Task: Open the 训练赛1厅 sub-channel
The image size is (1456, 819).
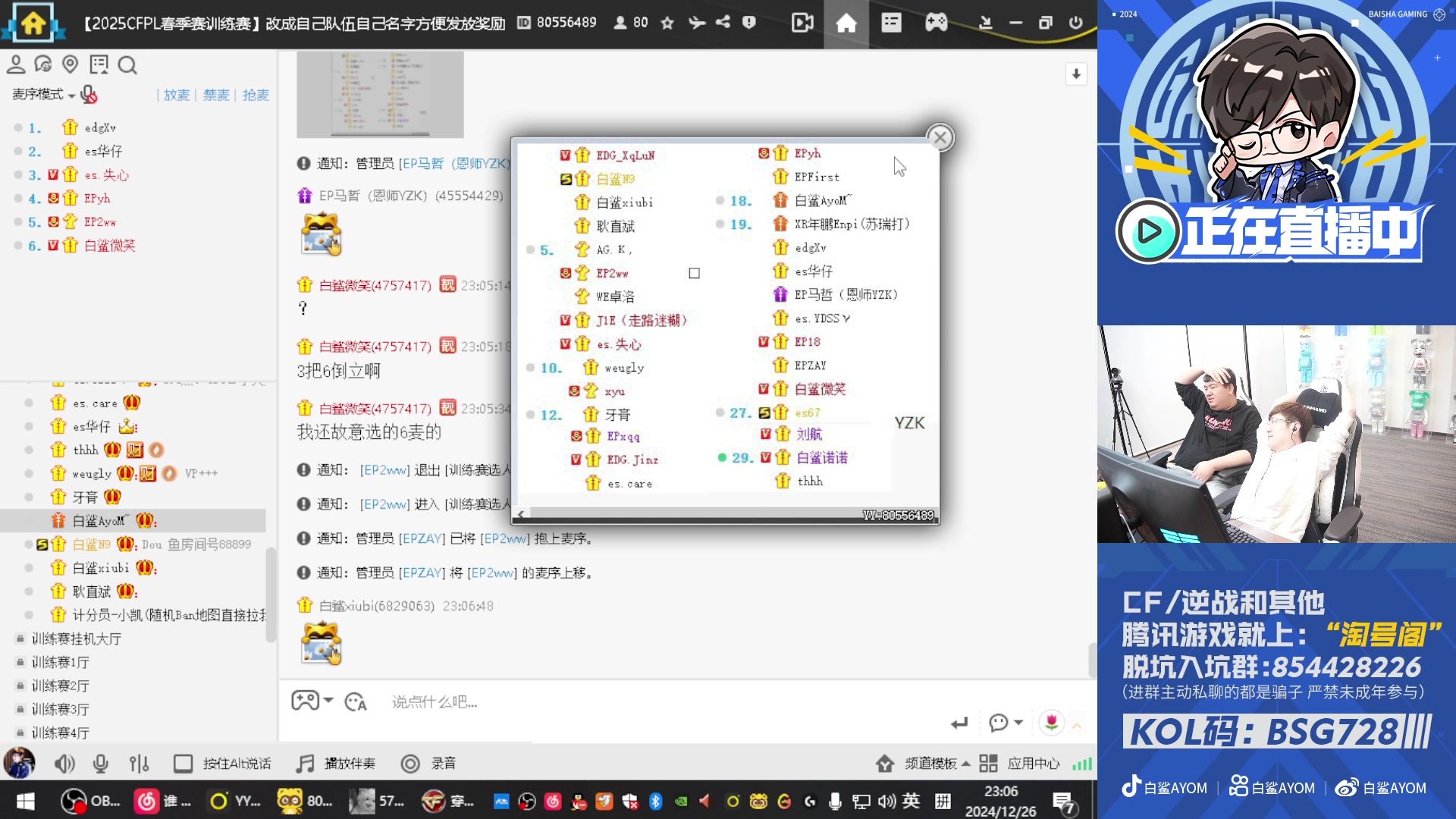Action: 61,663
